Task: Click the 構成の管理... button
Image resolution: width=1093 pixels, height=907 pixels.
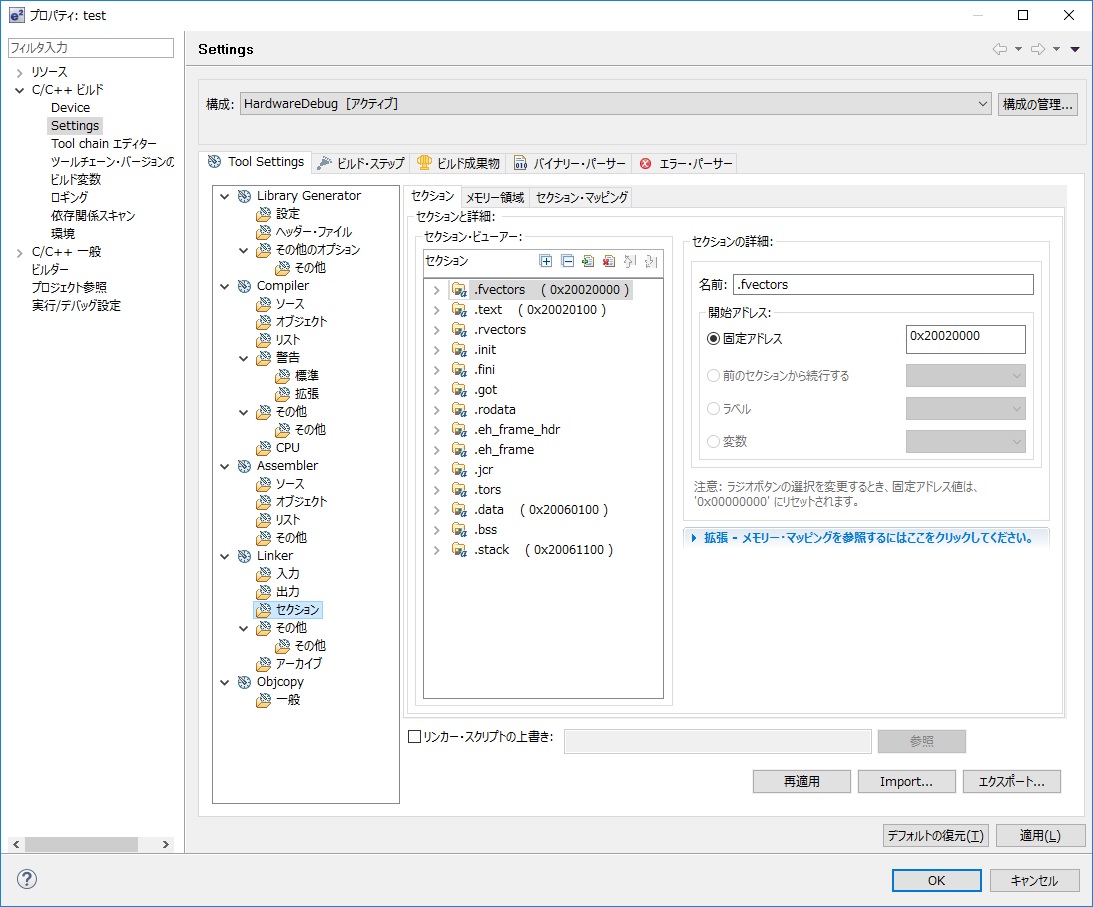Action: pos(1037,104)
